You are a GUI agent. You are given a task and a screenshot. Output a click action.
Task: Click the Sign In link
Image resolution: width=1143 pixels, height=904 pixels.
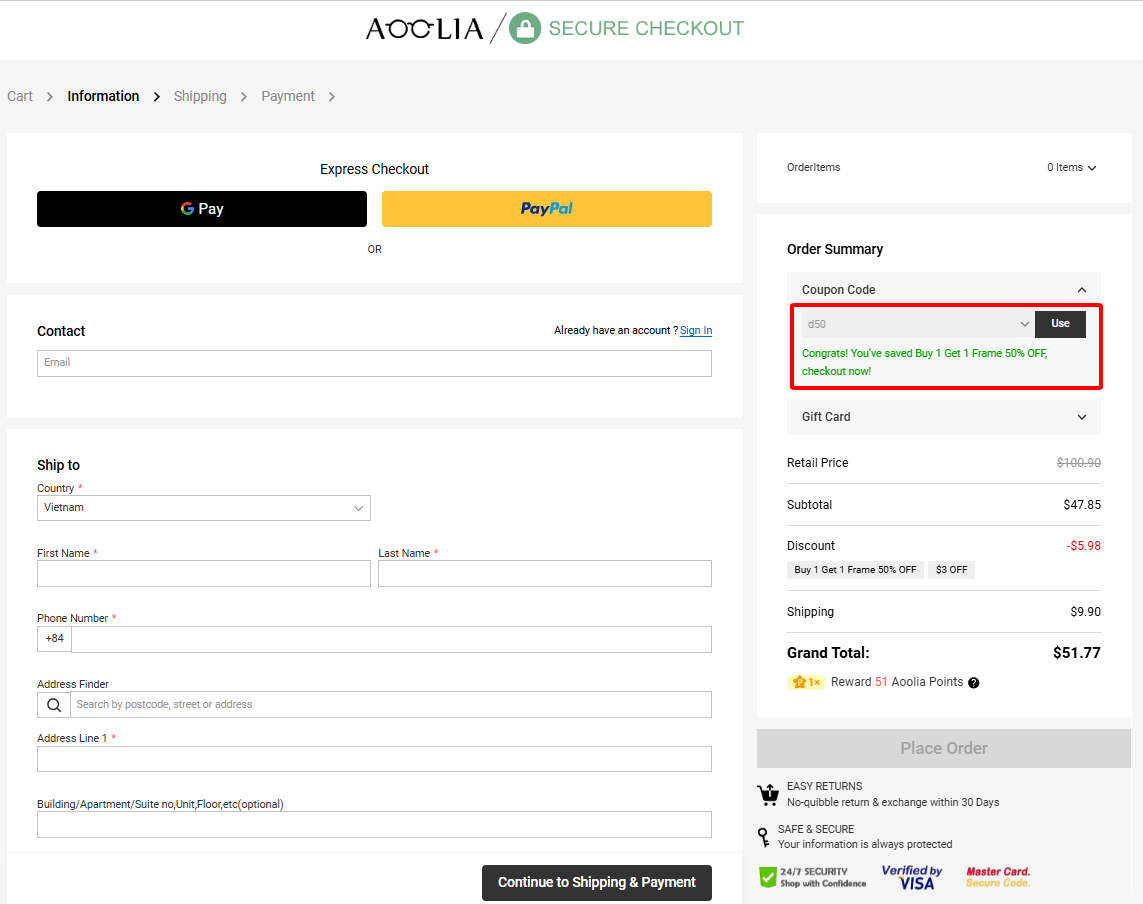696,331
